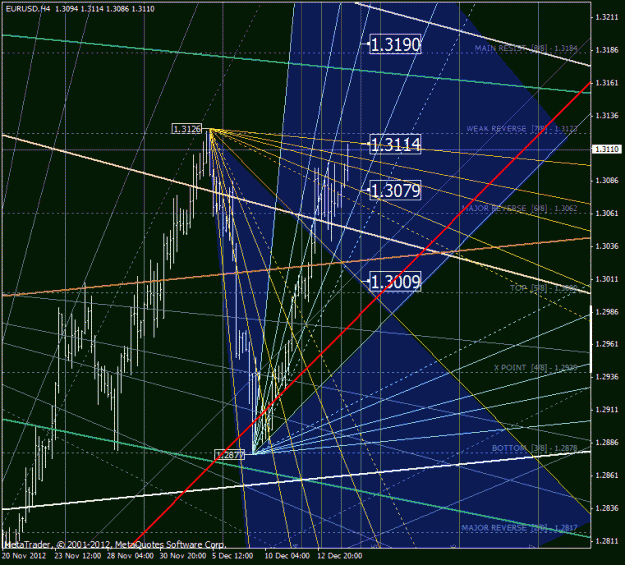Select the 1.3009 price label box
This screenshot has height=565, width=625.
pos(395,282)
